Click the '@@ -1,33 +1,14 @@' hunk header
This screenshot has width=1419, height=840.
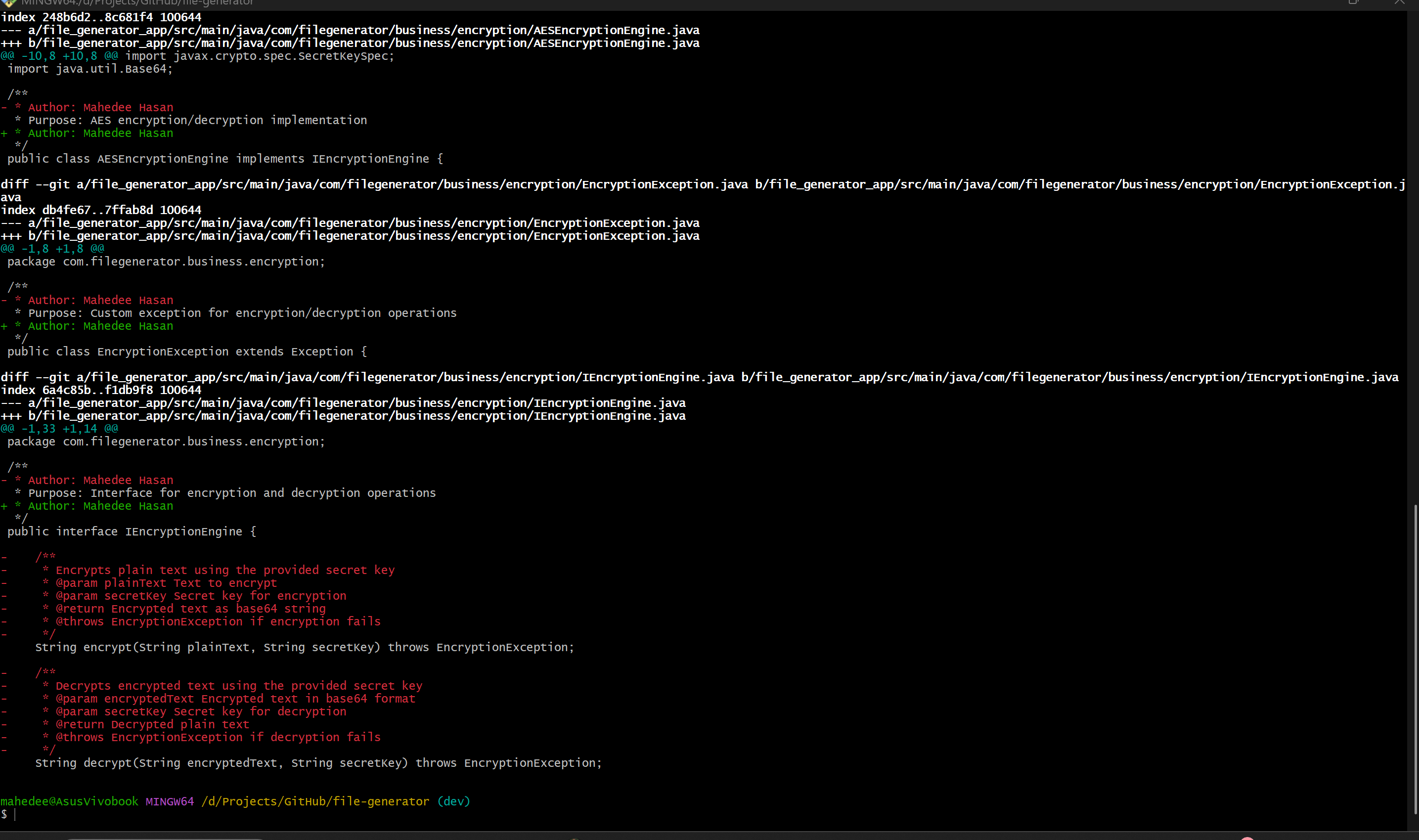point(59,429)
